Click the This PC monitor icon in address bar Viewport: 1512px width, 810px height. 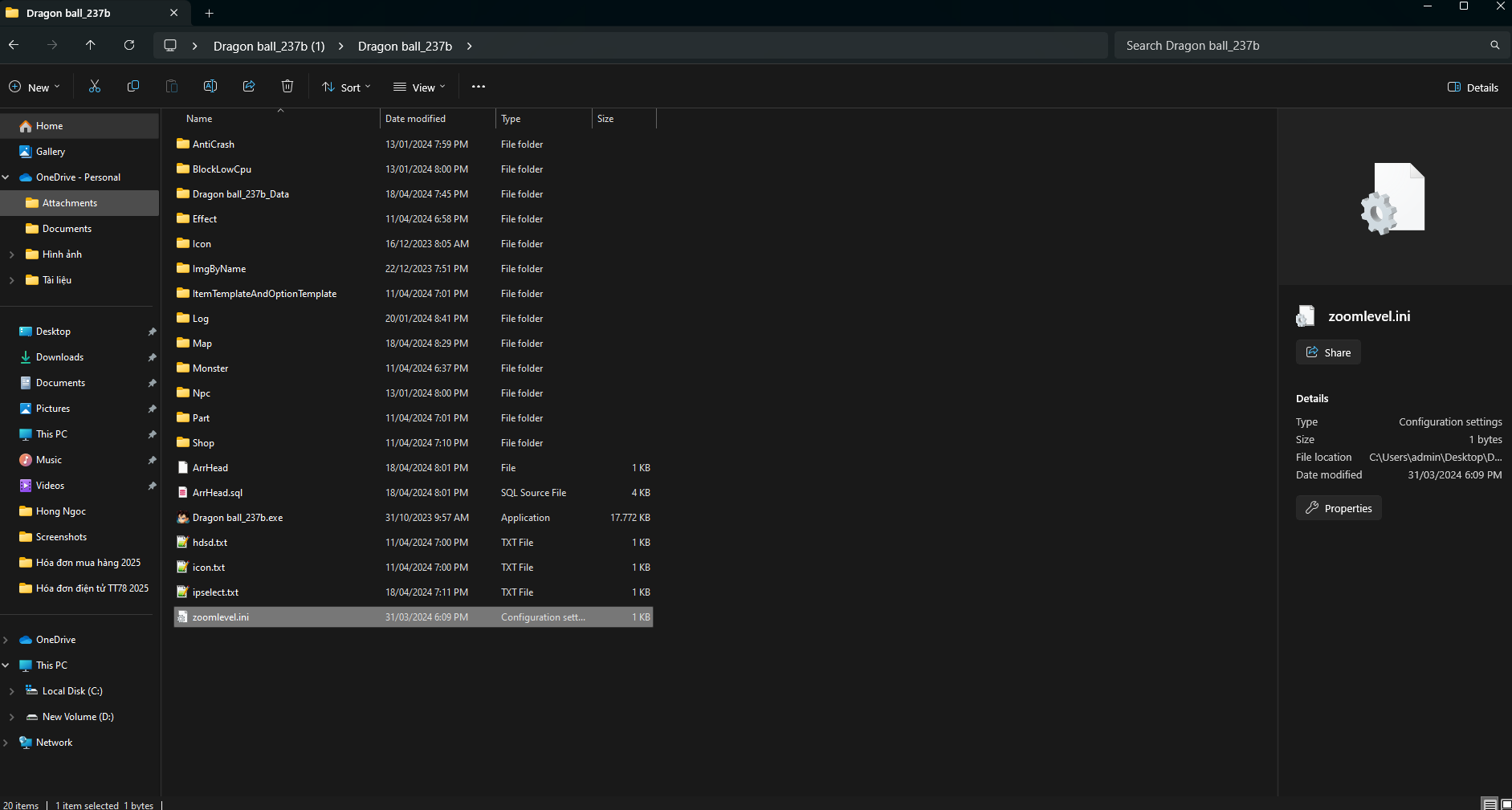[x=170, y=46]
